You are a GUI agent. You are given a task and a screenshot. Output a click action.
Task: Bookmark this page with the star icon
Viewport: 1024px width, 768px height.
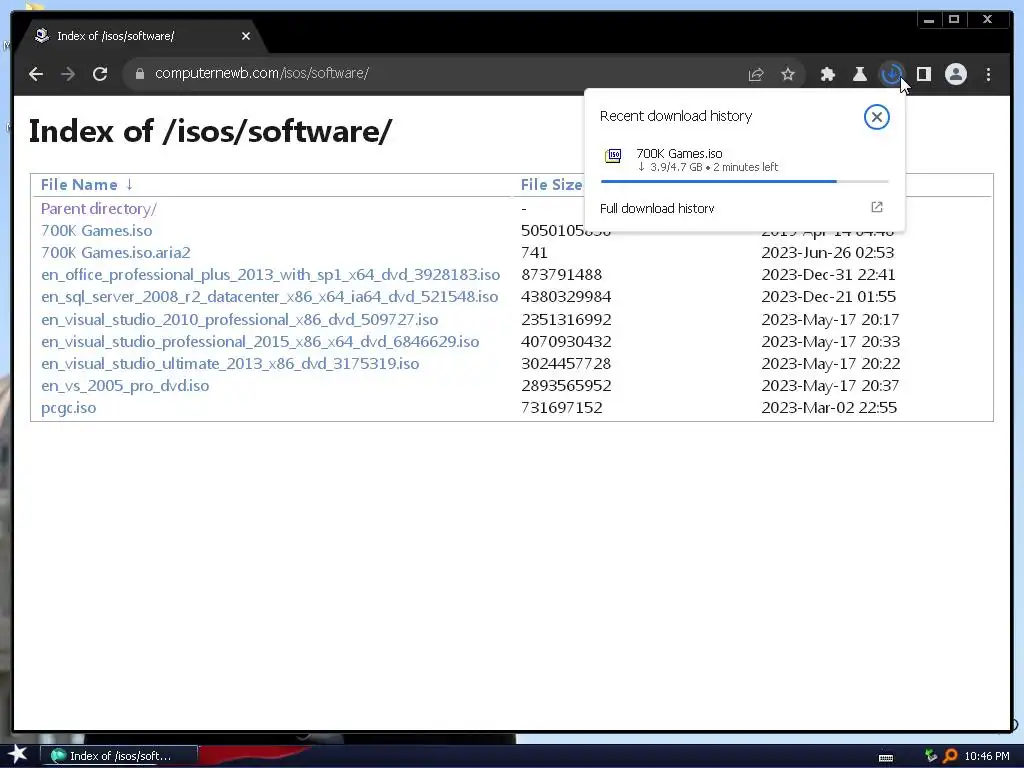(x=788, y=74)
